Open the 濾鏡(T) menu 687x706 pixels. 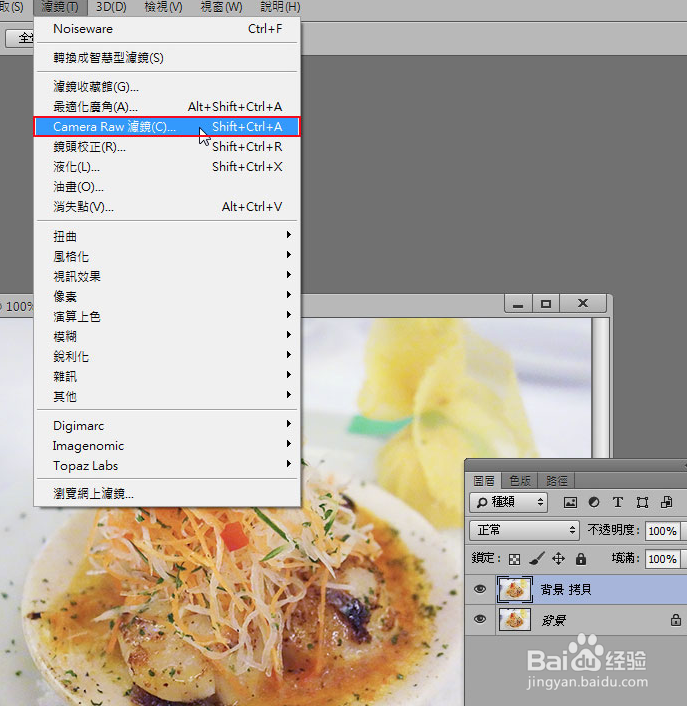60,7
